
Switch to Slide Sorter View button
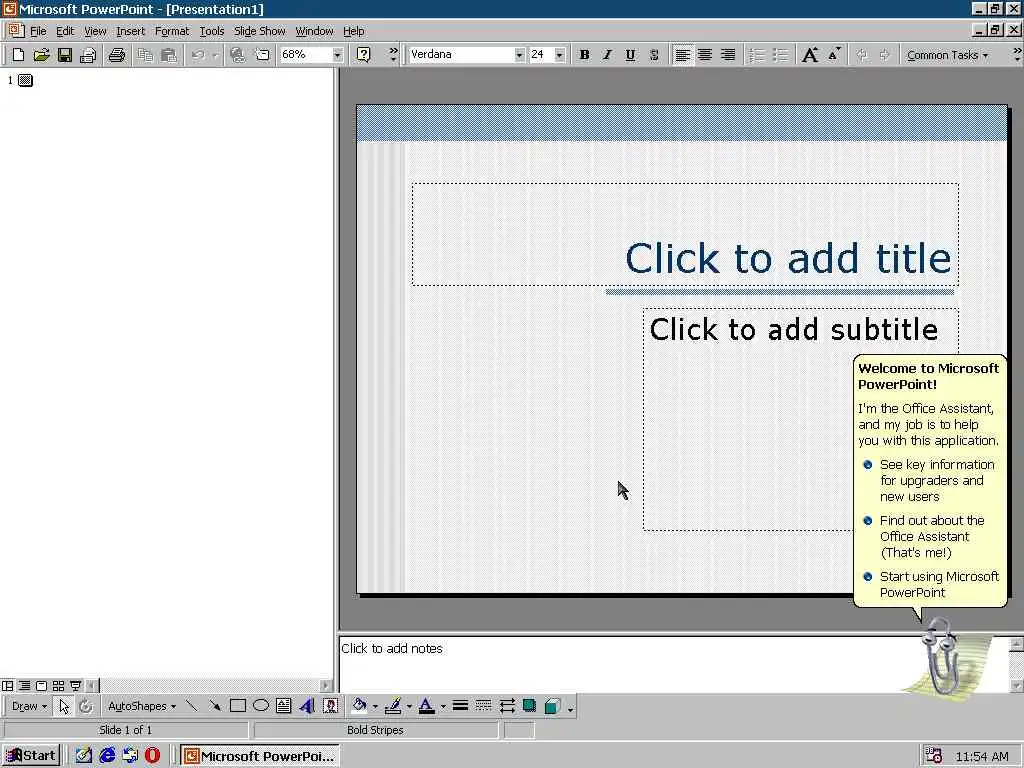58,686
